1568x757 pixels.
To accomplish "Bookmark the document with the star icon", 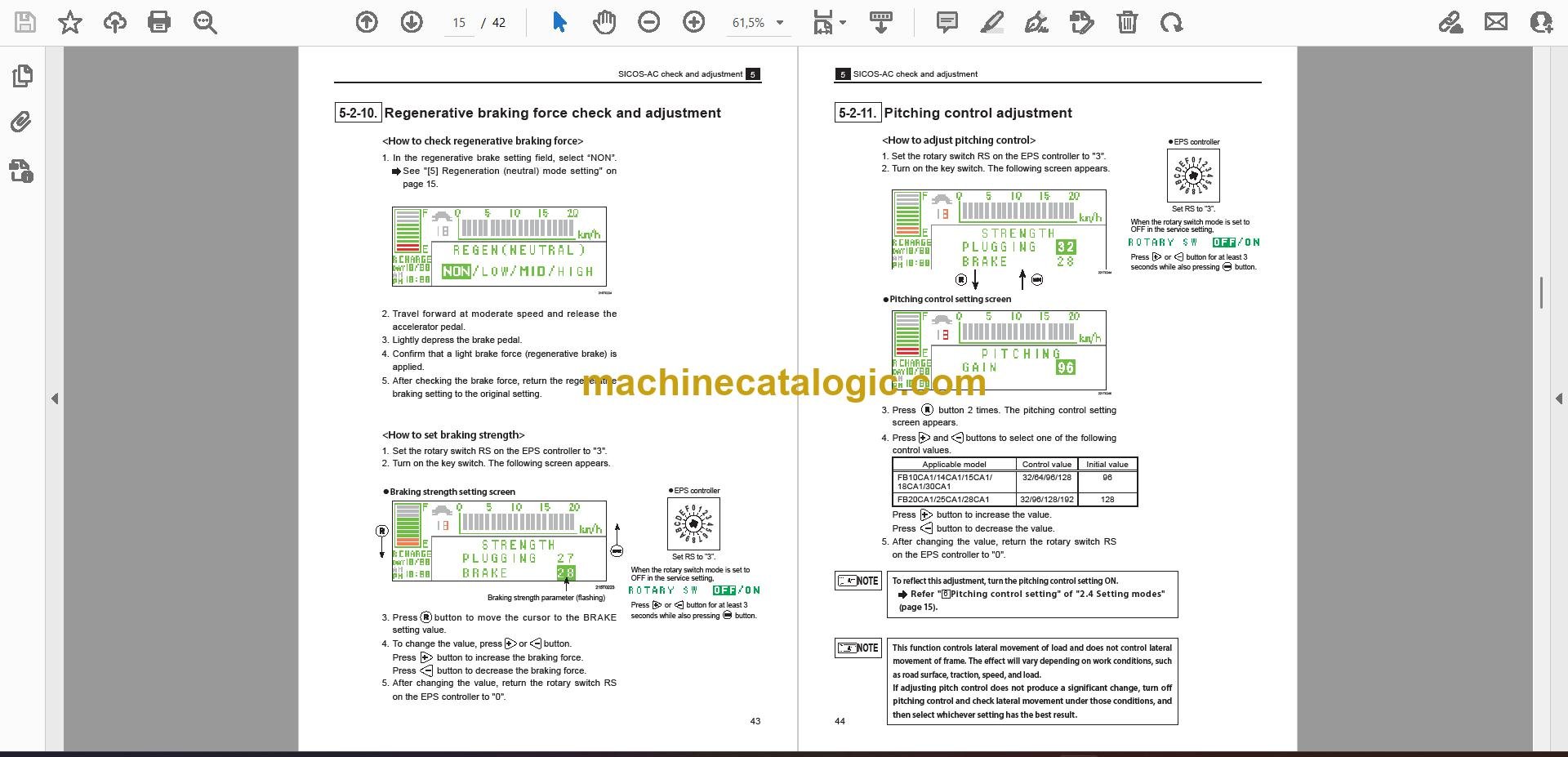I will [70, 22].
